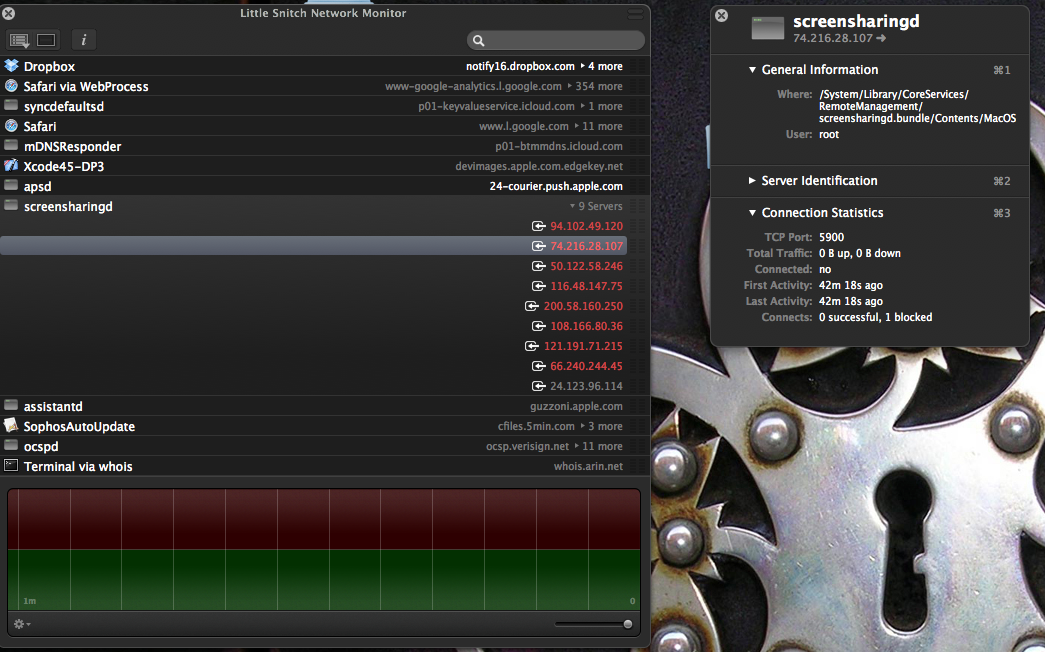Select the p01-btmmdns.icloud.com entry
The height and width of the screenshot is (652, 1045).
[559, 146]
